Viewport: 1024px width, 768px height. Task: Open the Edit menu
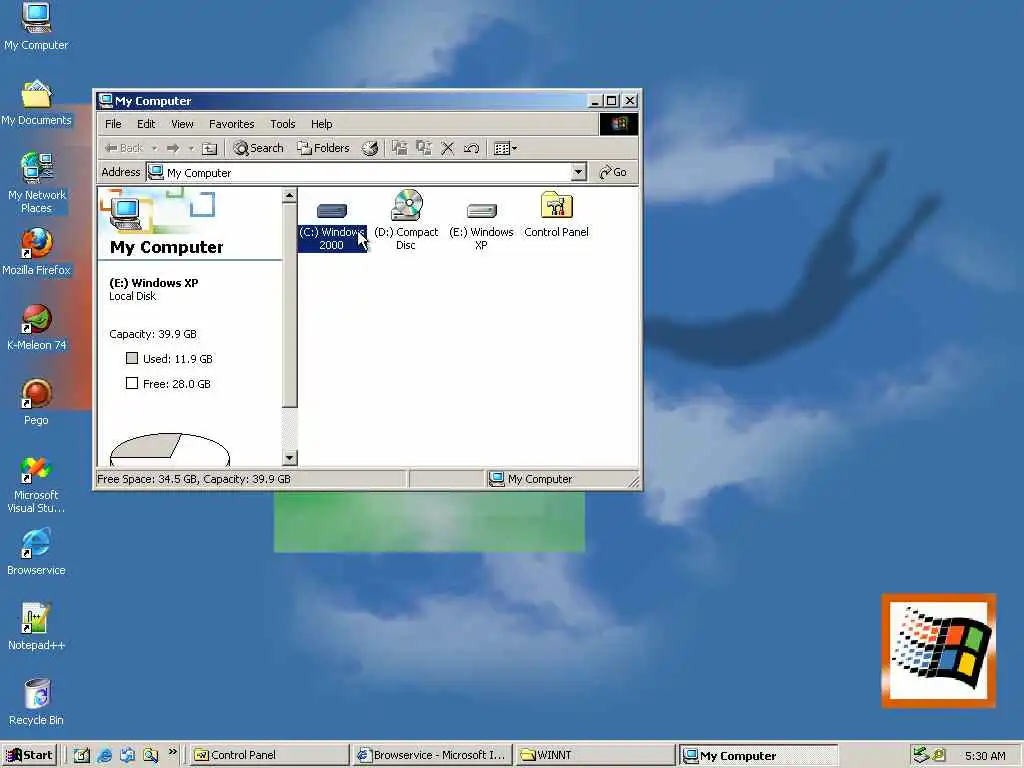146,124
